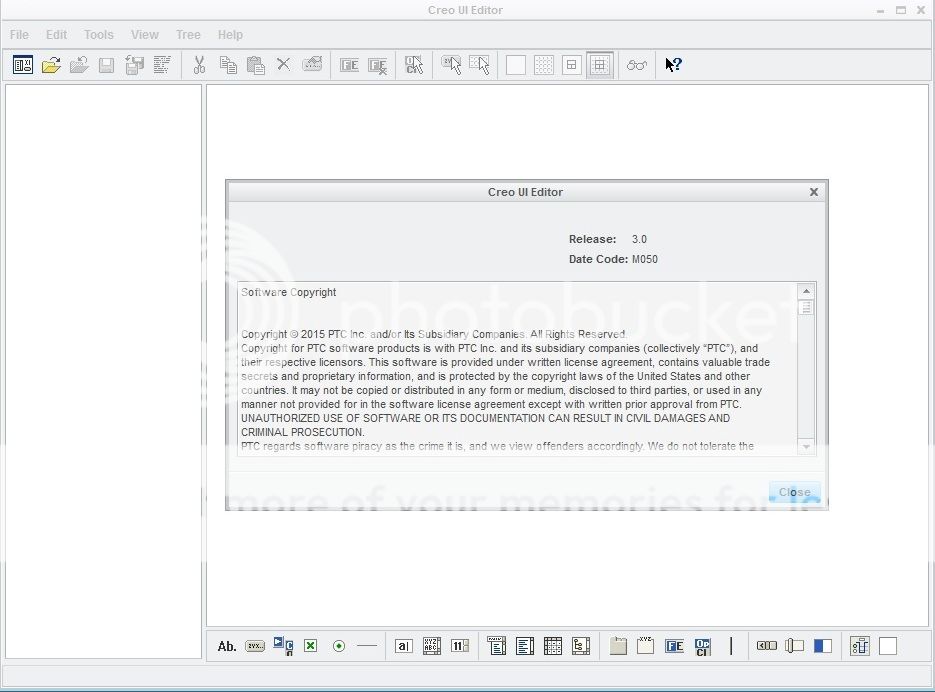Click the Close button in the dialog

tap(794, 492)
